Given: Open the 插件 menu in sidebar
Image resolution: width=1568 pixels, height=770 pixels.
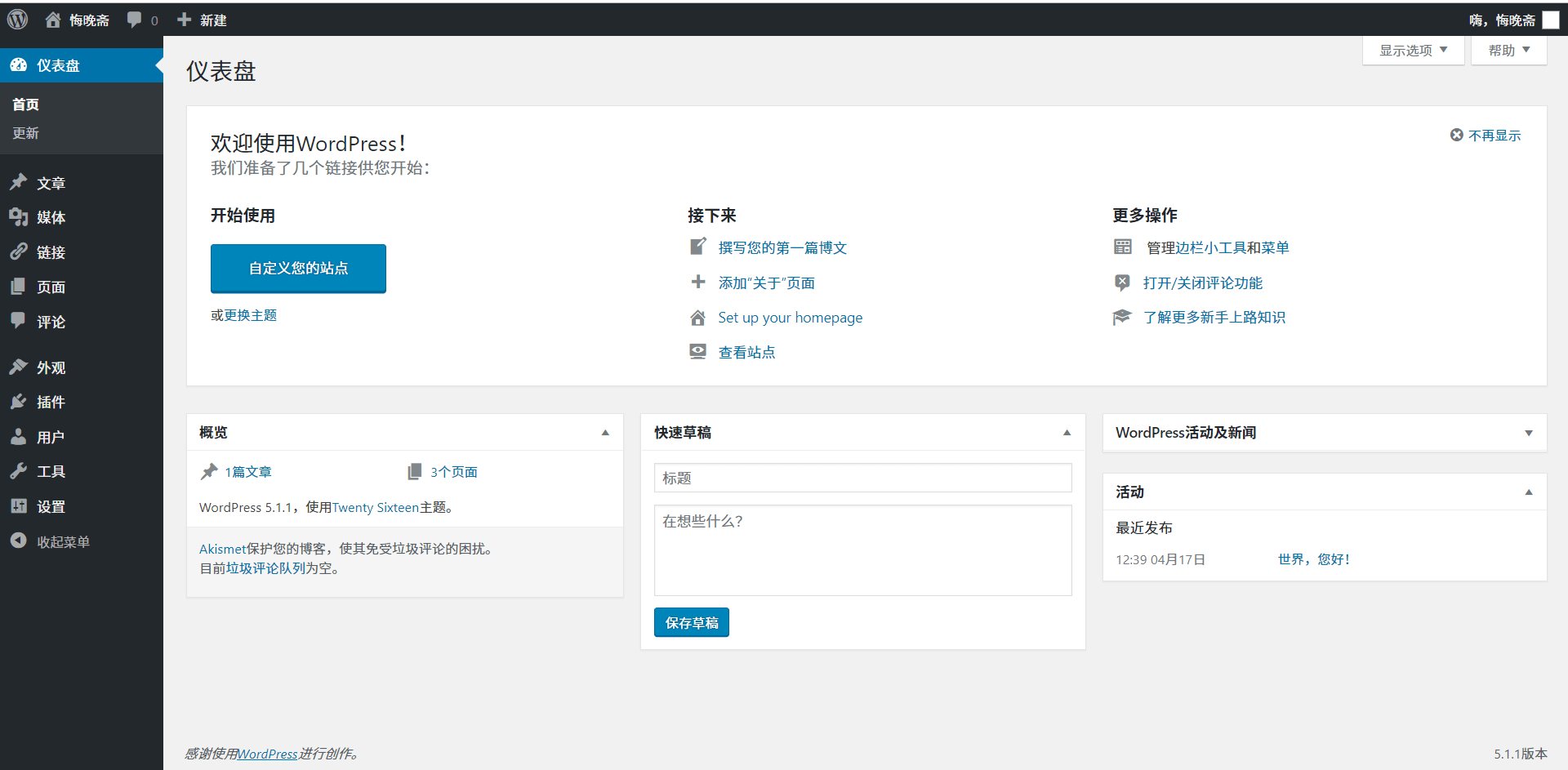Looking at the screenshot, I should [x=82, y=402].
